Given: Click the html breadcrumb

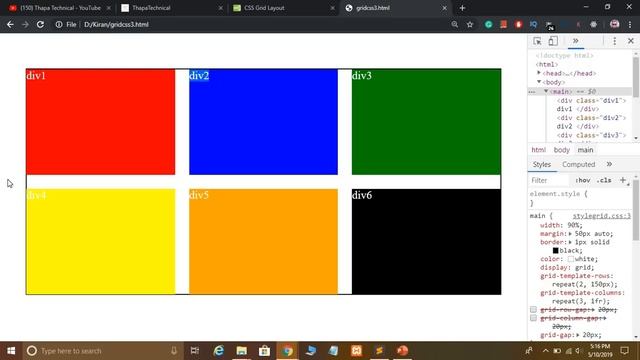Looking at the screenshot, I should (x=538, y=150).
